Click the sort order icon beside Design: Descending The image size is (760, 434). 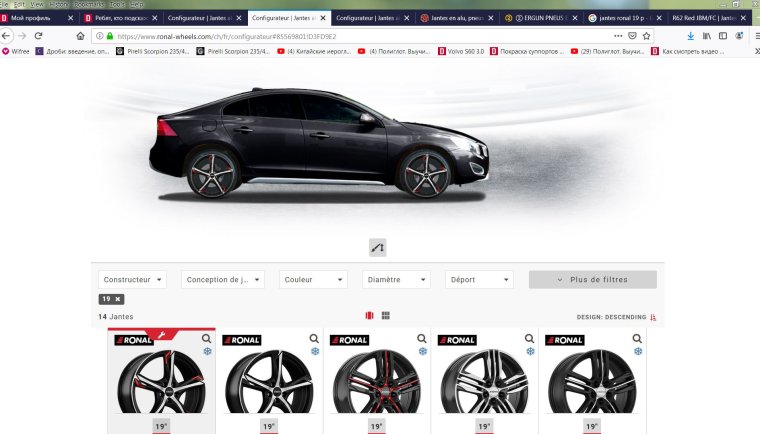(x=654, y=317)
